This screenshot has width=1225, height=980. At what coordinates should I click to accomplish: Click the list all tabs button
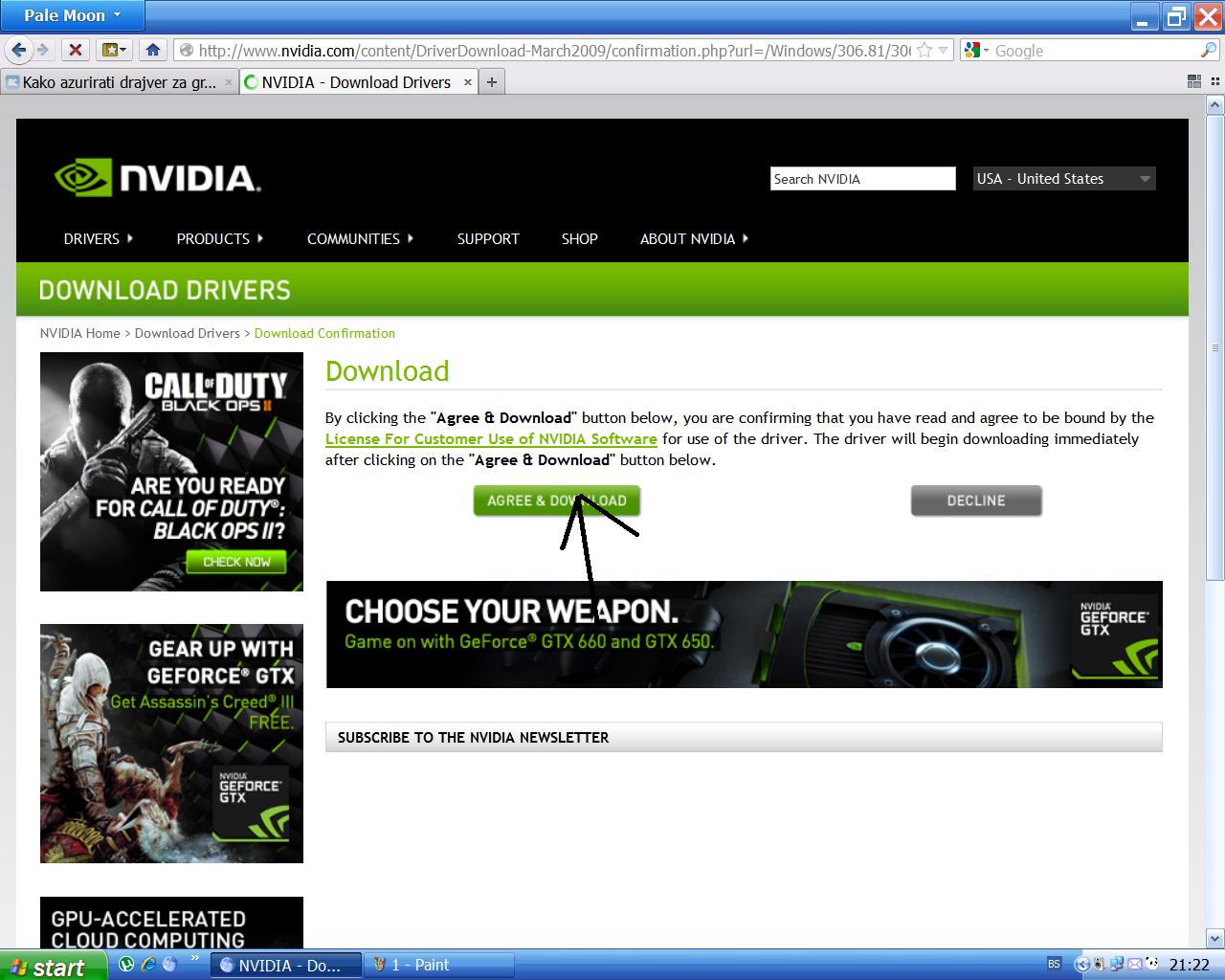(1214, 82)
